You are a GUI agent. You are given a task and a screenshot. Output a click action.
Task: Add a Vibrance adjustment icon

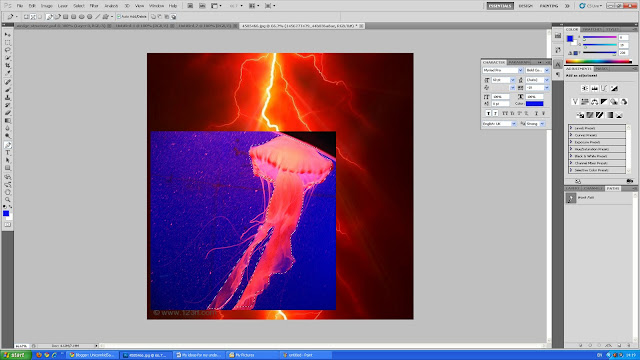click(575, 102)
